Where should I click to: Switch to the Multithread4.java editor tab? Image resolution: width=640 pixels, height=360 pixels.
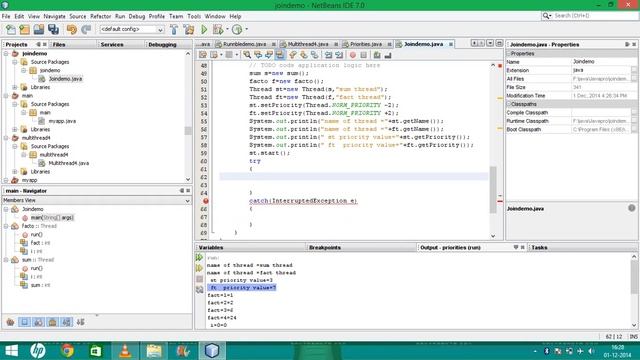(x=308, y=44)
